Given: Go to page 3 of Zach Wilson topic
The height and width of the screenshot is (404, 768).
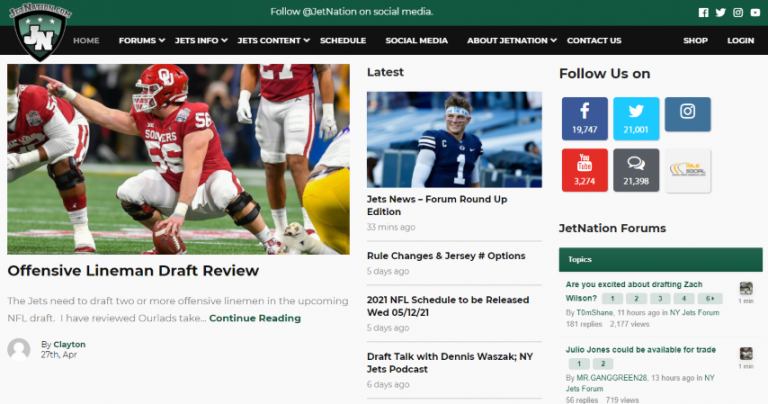Looking at the screenshot, I should tap(660, 298).
